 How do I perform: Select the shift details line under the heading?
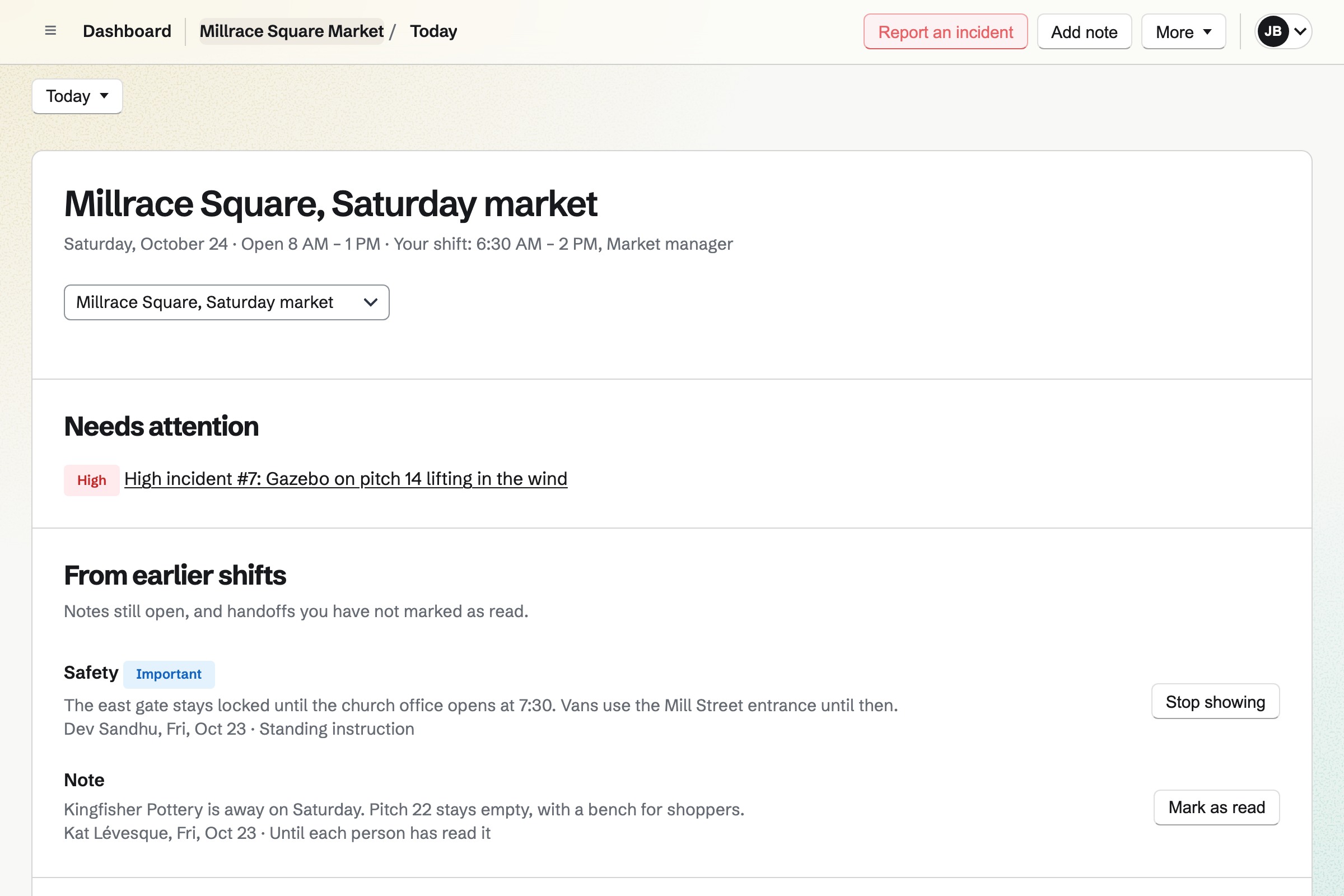[398, 244]
